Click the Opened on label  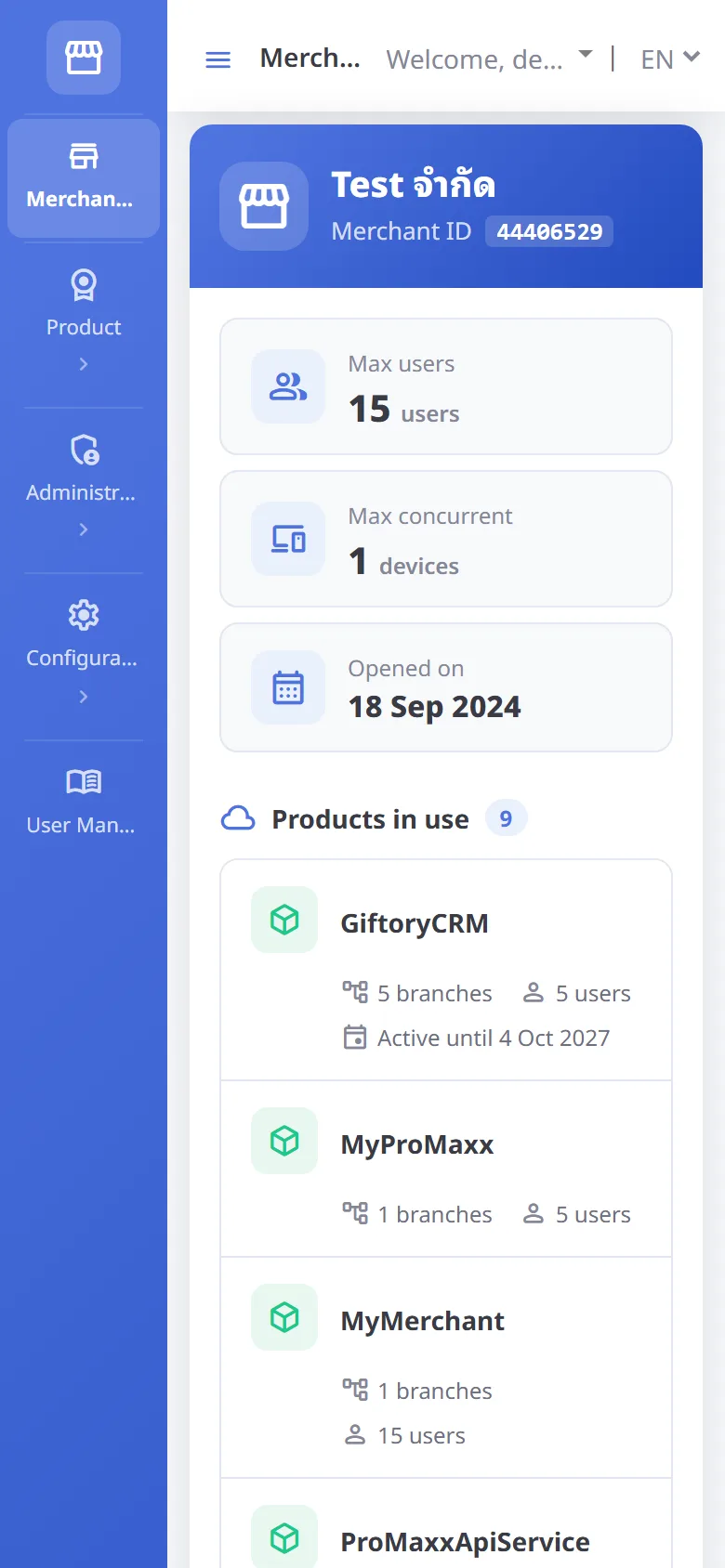[x=406, y=669]
